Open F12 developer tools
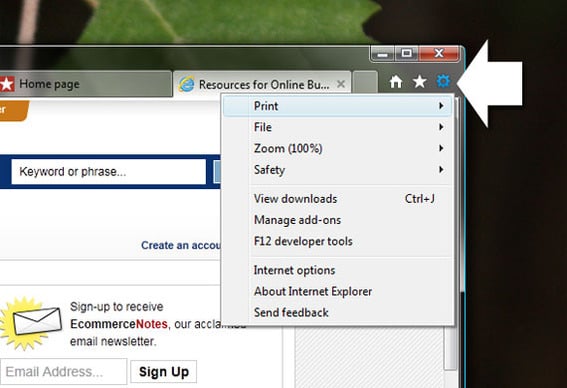Screen dimensions: 567x388 tap(337, 241)
